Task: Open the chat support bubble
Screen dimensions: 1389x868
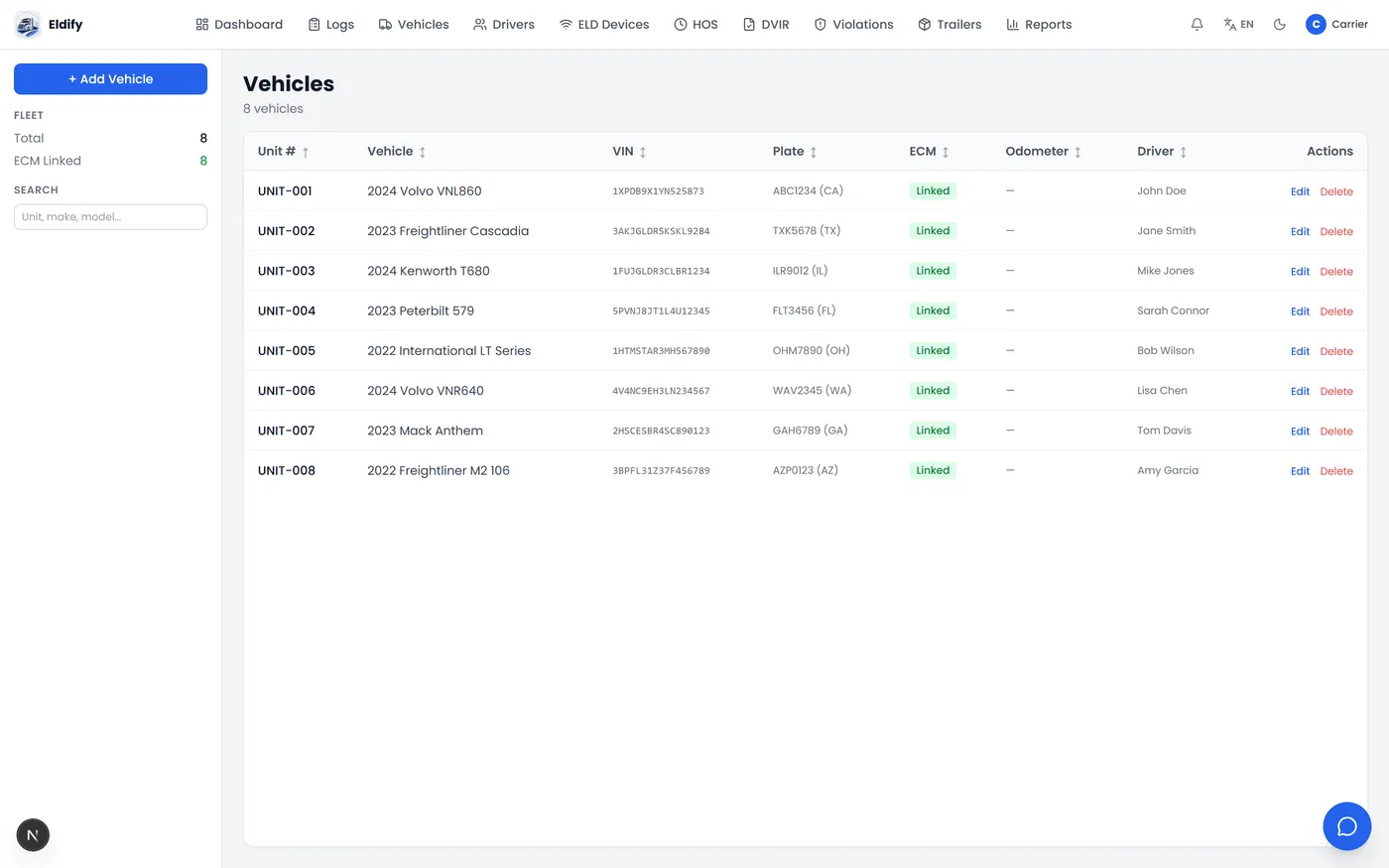Action: [1347, 826]
